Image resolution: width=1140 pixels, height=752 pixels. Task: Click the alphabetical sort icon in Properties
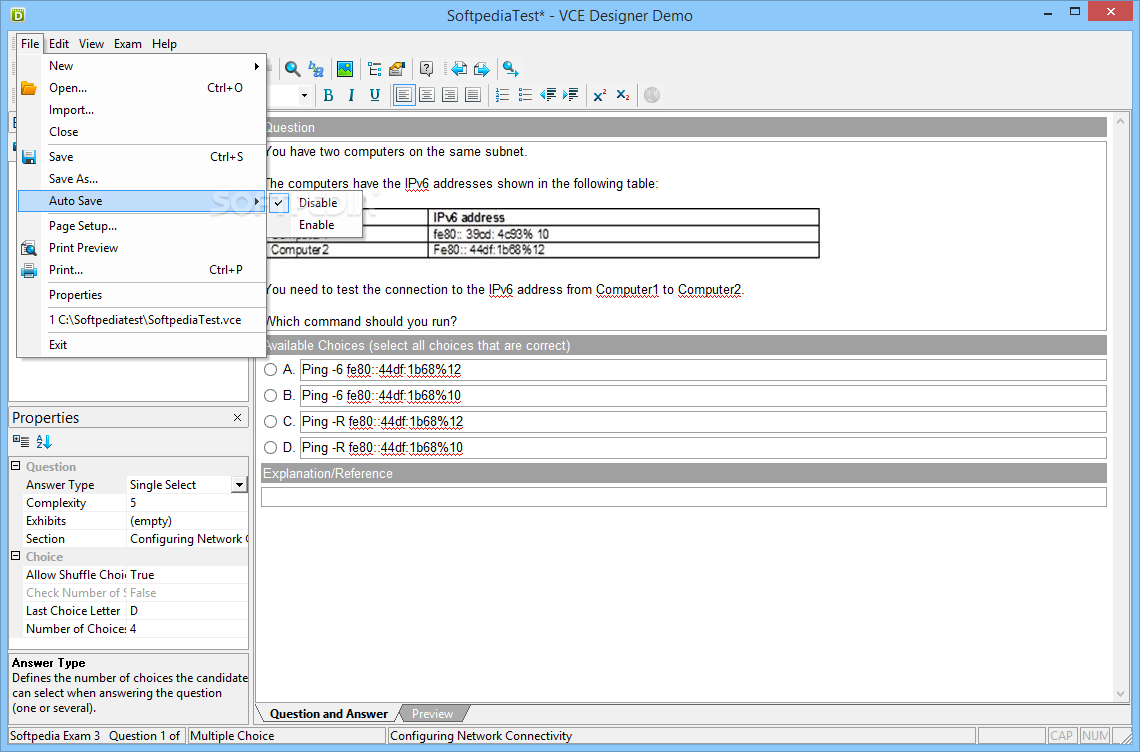44,441
